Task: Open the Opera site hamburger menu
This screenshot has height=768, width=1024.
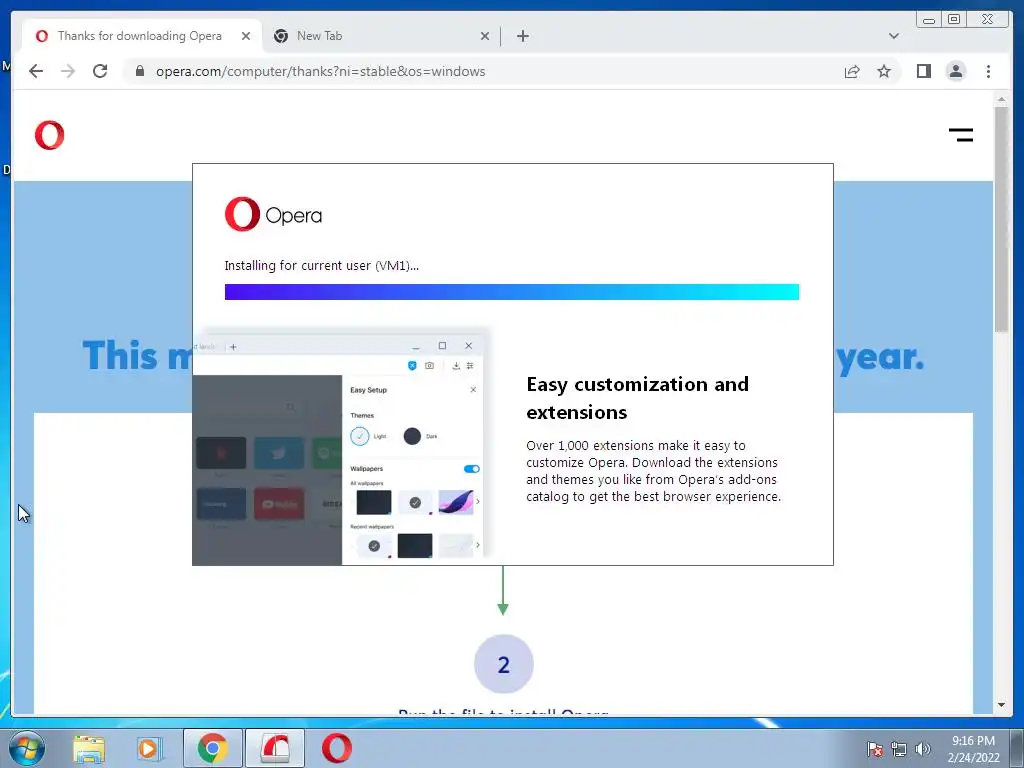Action: [x=961, y=135]
